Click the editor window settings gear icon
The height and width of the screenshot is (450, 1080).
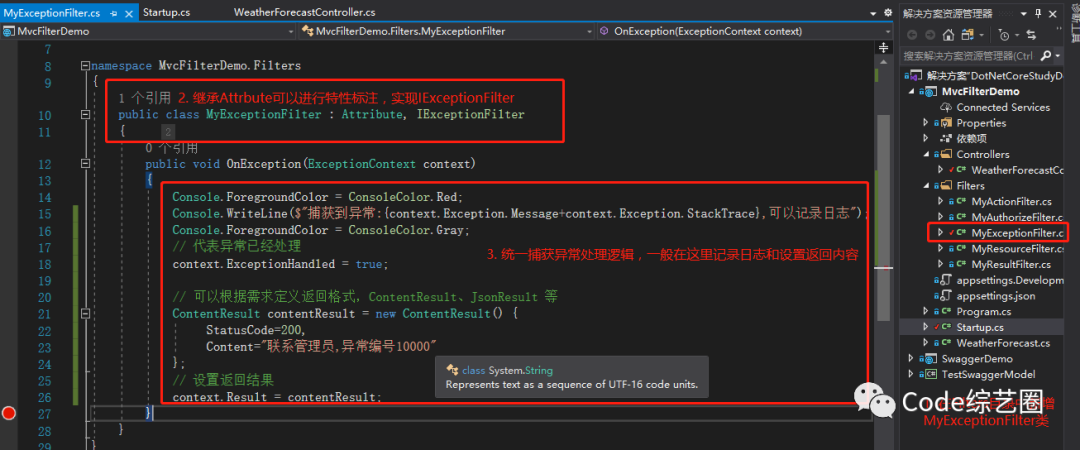pyautogui.click(x=886, y=13)
